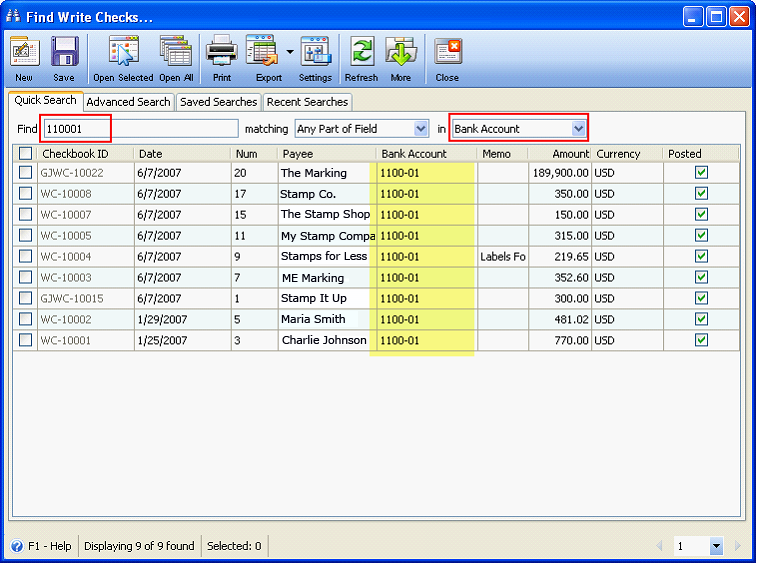The image size is (757, 564).
Task: Click Open All toolbar icon
Action: click(176, 51)
